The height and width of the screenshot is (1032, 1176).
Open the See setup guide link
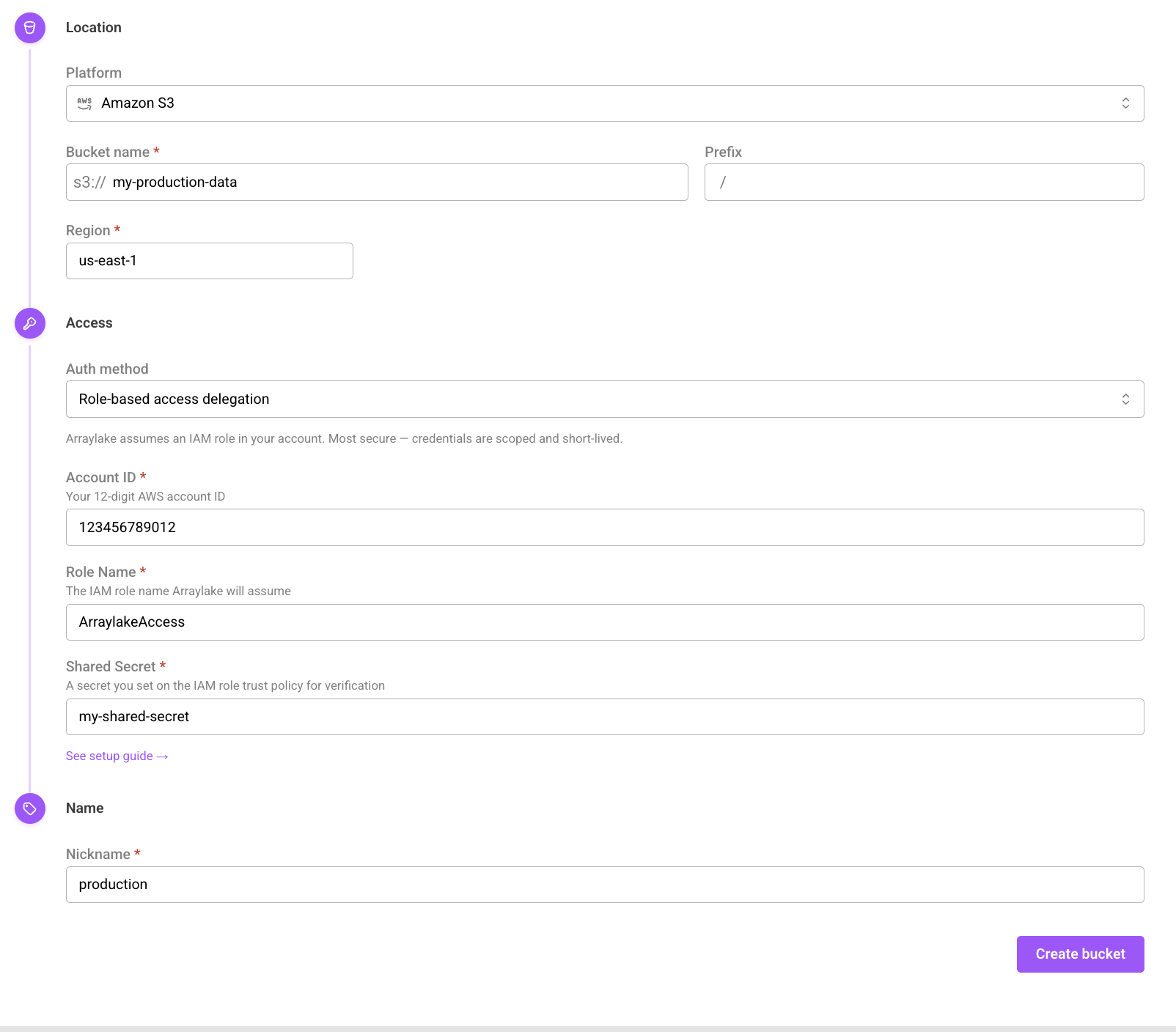[117, 756]
